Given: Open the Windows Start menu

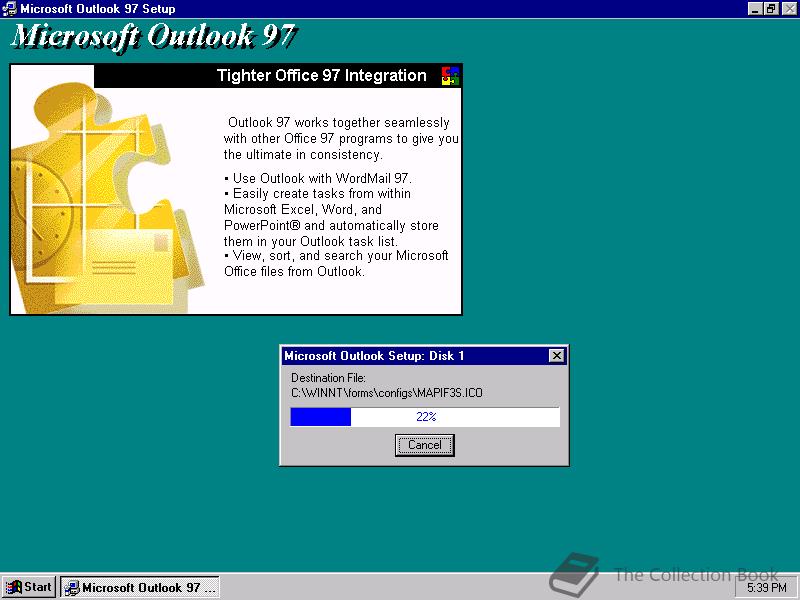Looking at the screenshot, I should coord(29,587).
